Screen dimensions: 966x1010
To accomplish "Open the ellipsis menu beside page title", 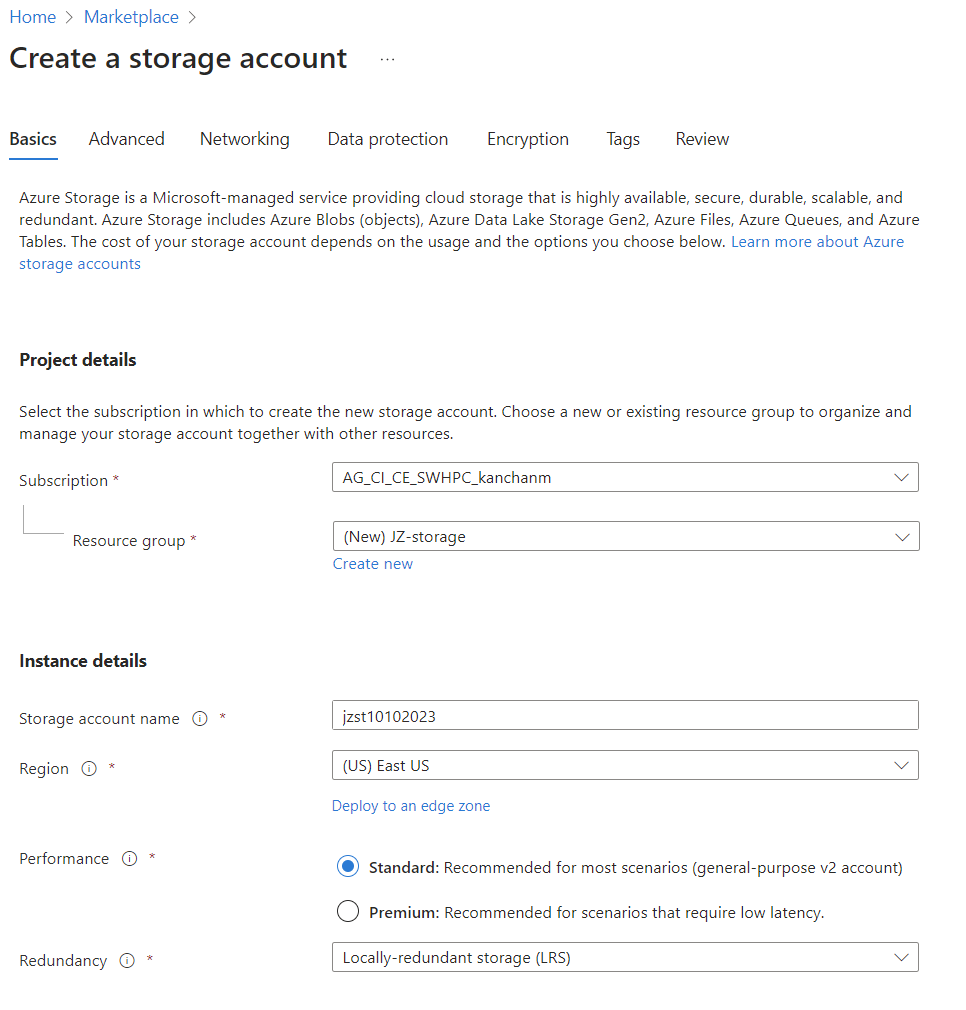I will 387,59.
